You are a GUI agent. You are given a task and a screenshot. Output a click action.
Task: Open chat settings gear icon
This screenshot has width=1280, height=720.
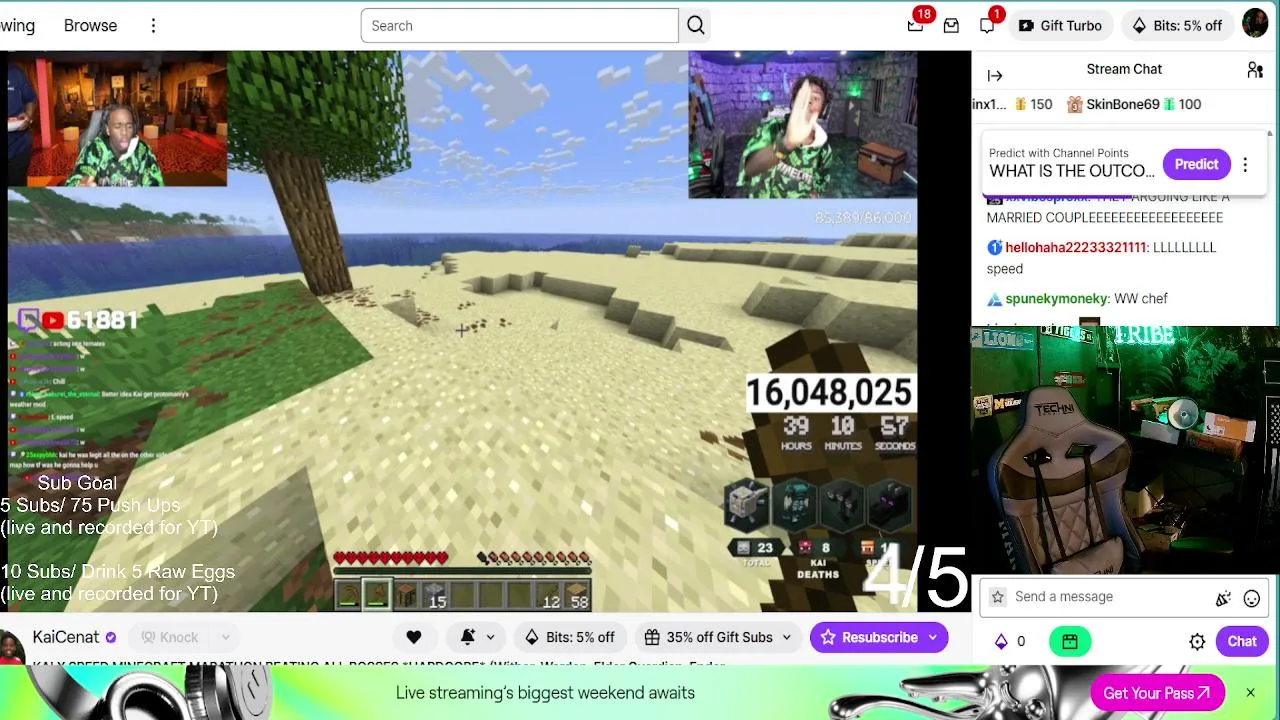tap(1197, 642)
